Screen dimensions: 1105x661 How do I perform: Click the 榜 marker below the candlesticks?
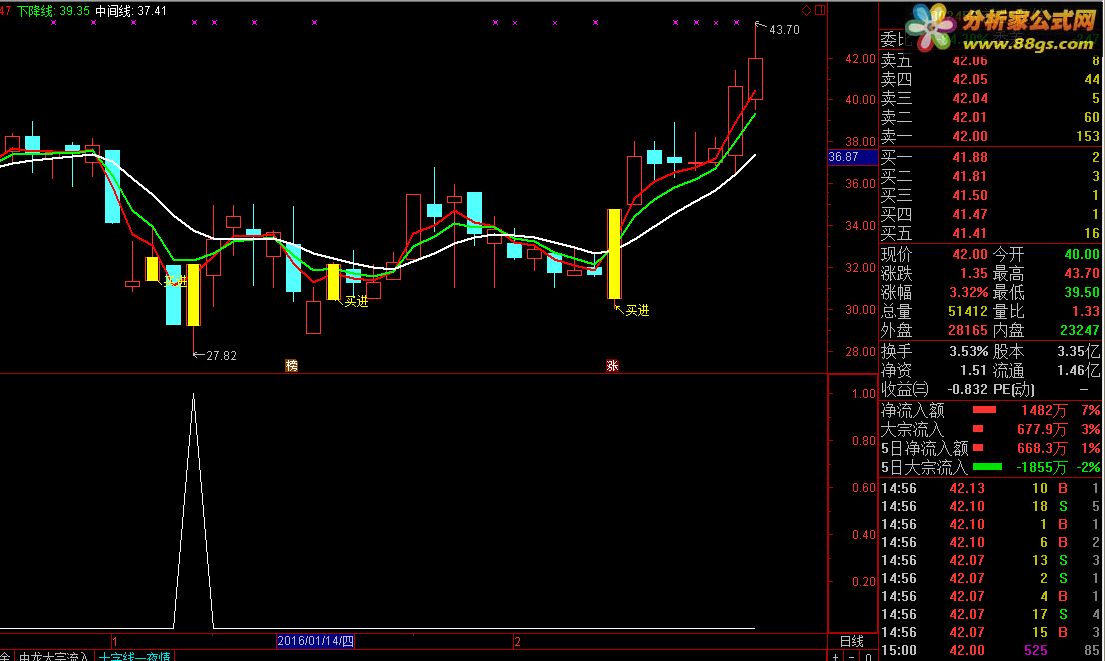click(291, 365)
